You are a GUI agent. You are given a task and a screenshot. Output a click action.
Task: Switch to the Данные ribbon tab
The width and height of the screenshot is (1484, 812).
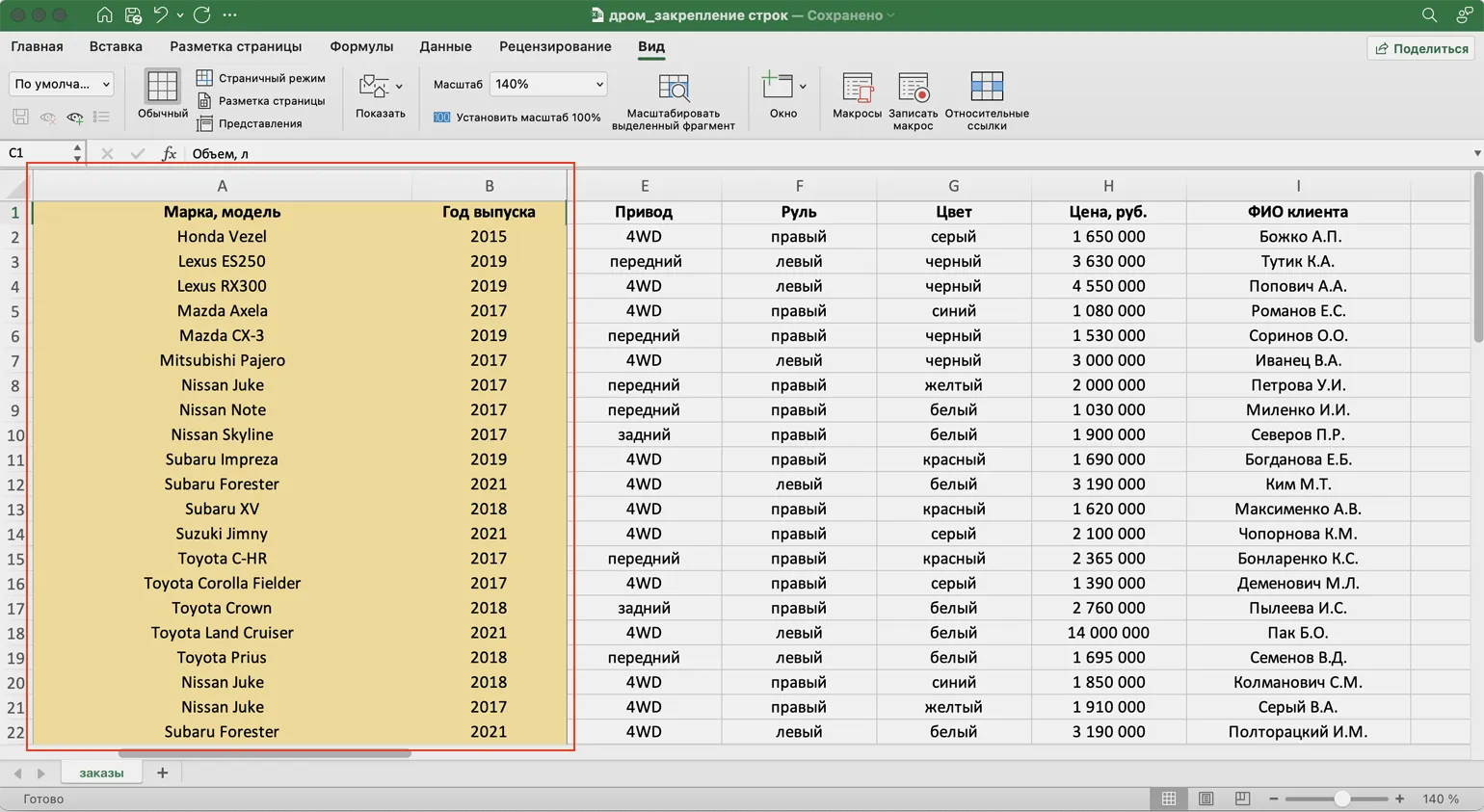[x=445, y=46]
